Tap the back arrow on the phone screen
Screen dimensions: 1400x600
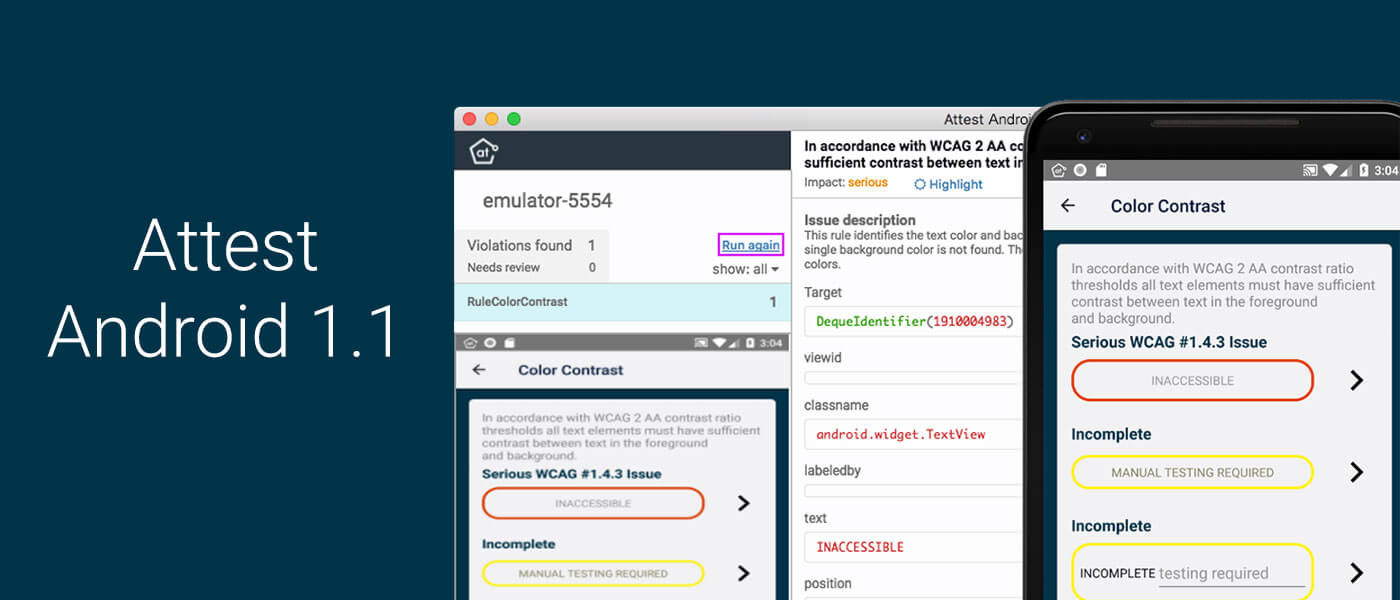[x=1068, y=206]
